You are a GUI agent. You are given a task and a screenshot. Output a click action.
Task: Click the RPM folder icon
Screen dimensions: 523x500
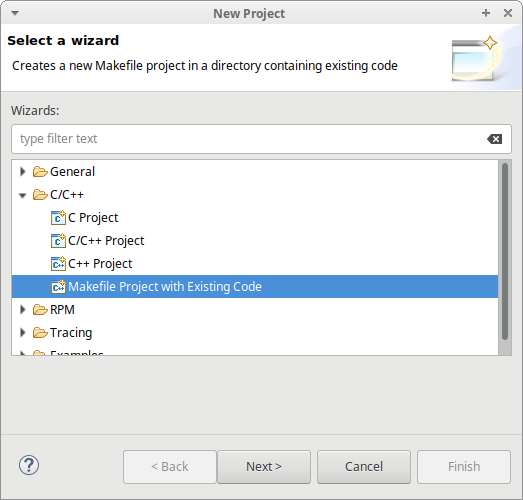pyautogui.click(x=40, y=310)
